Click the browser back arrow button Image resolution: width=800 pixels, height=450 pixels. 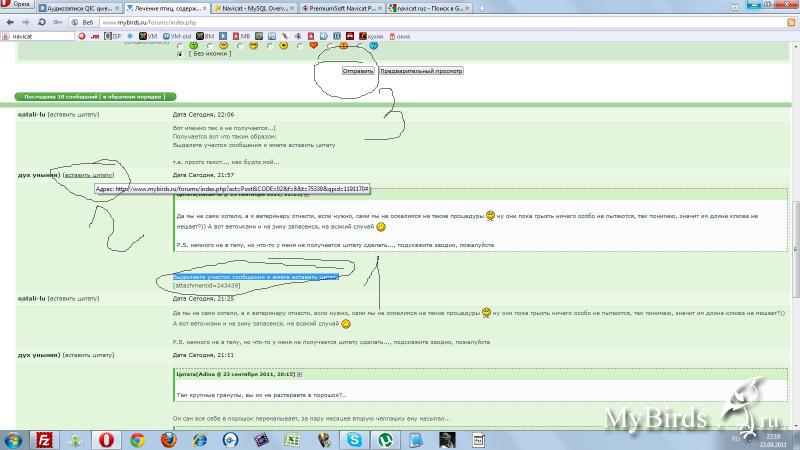click(8, 20)
